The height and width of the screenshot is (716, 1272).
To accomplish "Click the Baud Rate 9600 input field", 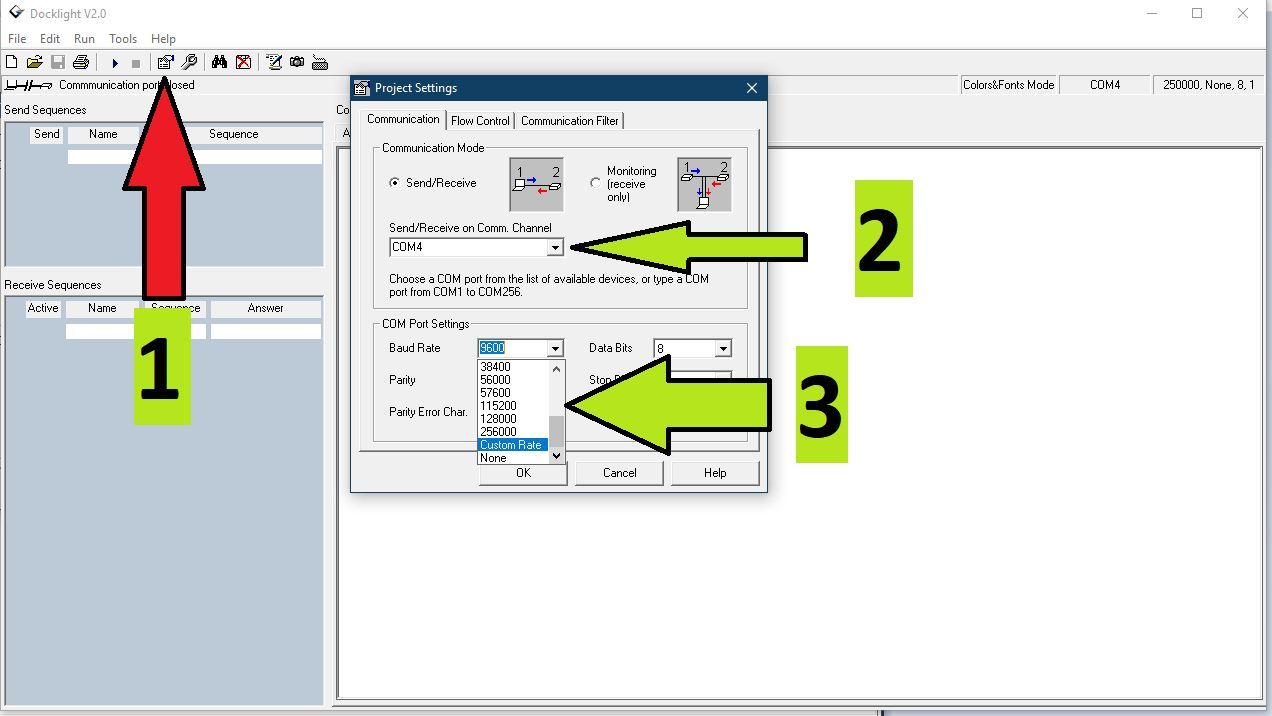I will (512, 348).
